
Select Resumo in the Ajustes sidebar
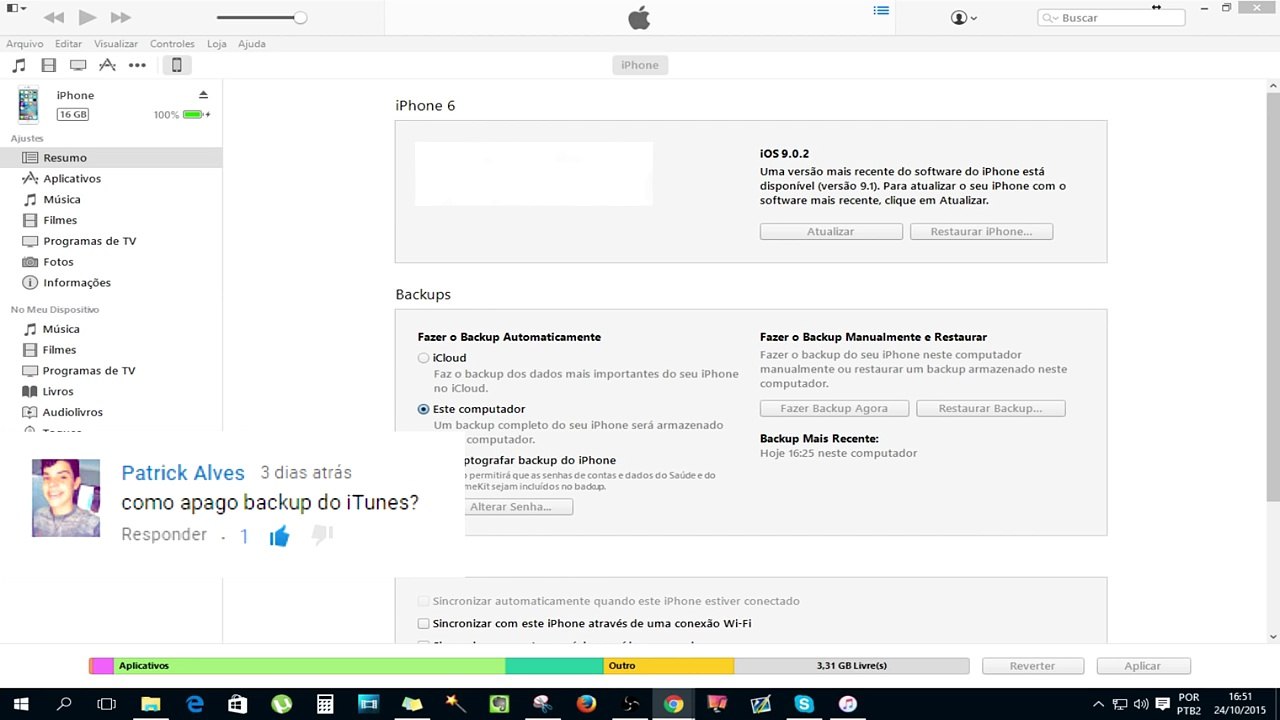pos(111,158)
